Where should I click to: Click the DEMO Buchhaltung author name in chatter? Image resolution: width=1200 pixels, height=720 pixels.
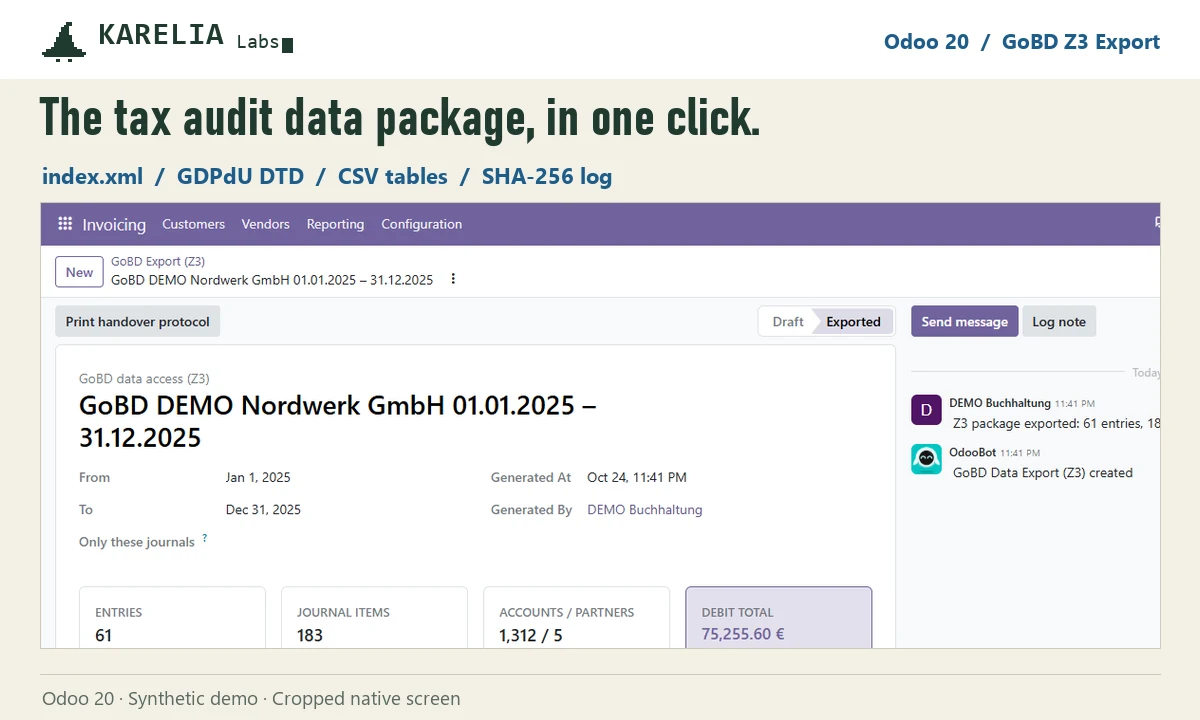coord(1000,403)
